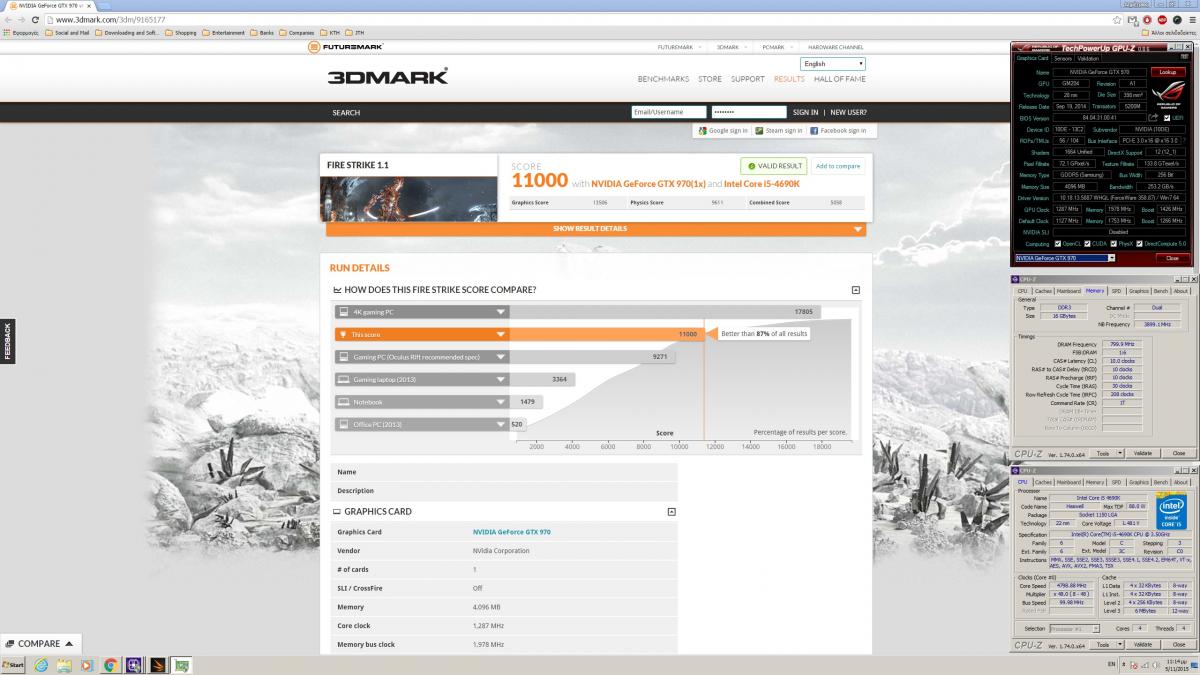Go to the HALL OF FAME page
1200x675 pixels.
click(x=840, y=79)
